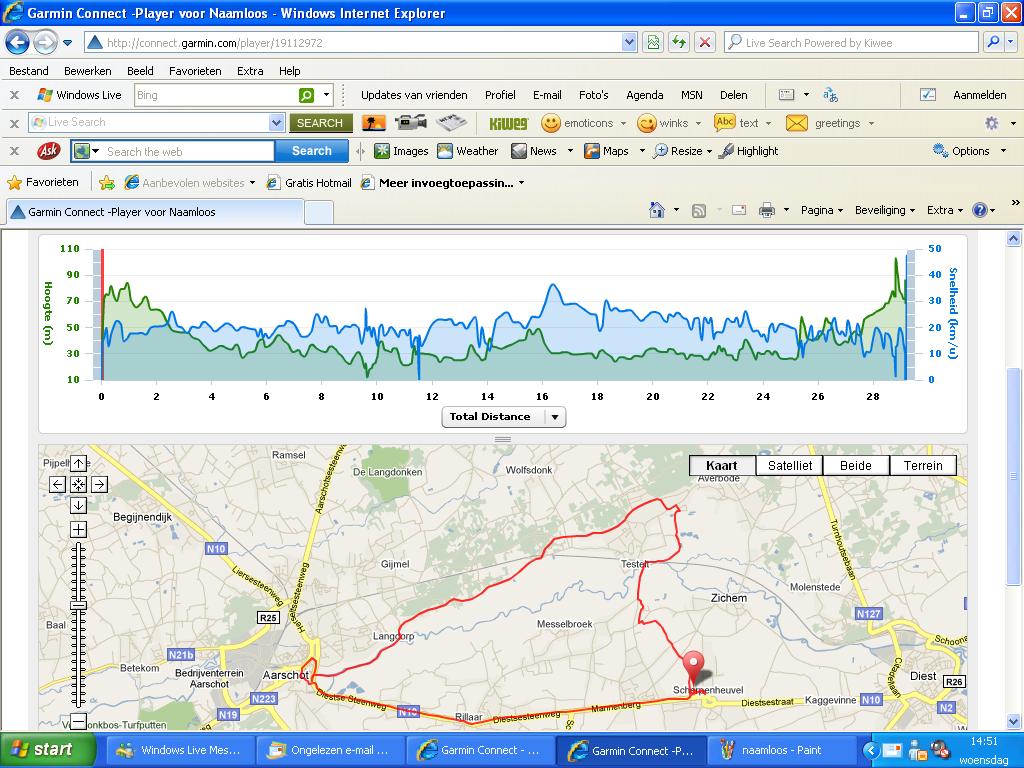Expand the Ask News dropdown arrow
The width and height of the screenshot is (1024, 768).
(x=570, y=151)
